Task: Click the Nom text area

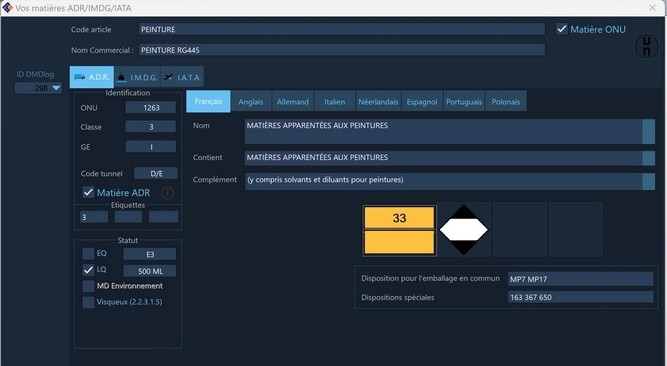Action: pyautogui.click(x=443, y=132)
